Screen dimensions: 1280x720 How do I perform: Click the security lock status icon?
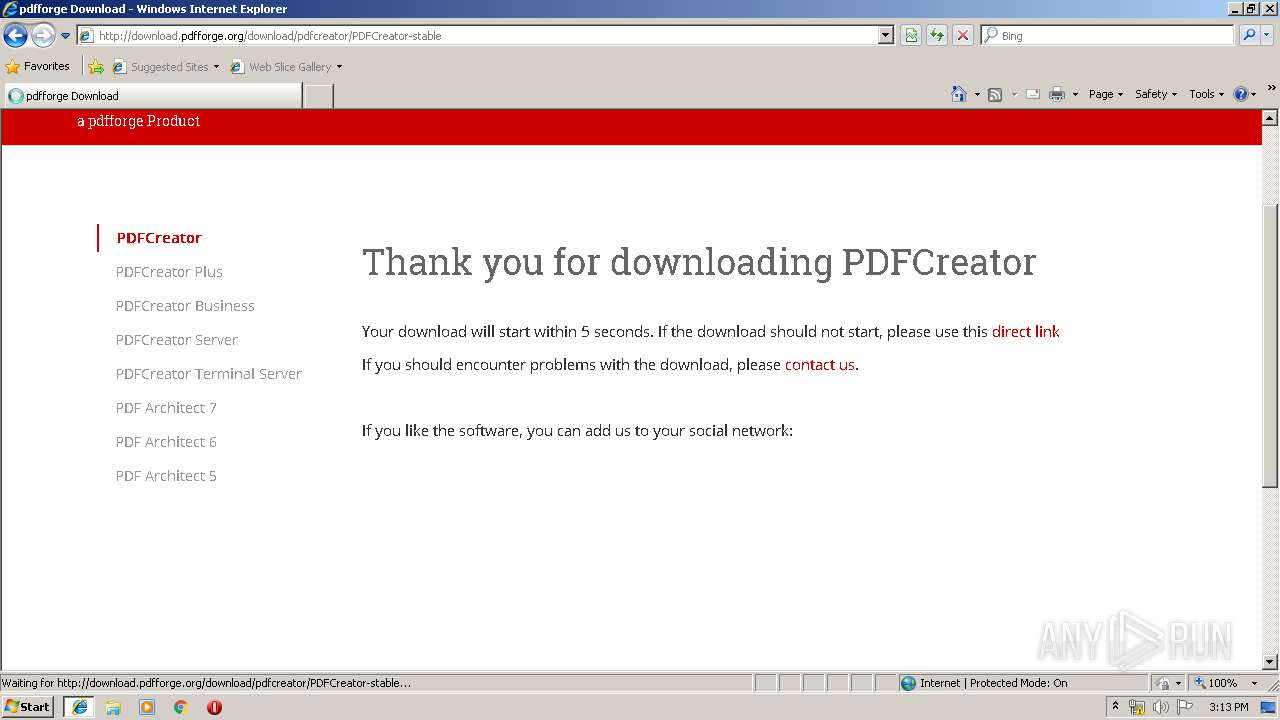1163,683
